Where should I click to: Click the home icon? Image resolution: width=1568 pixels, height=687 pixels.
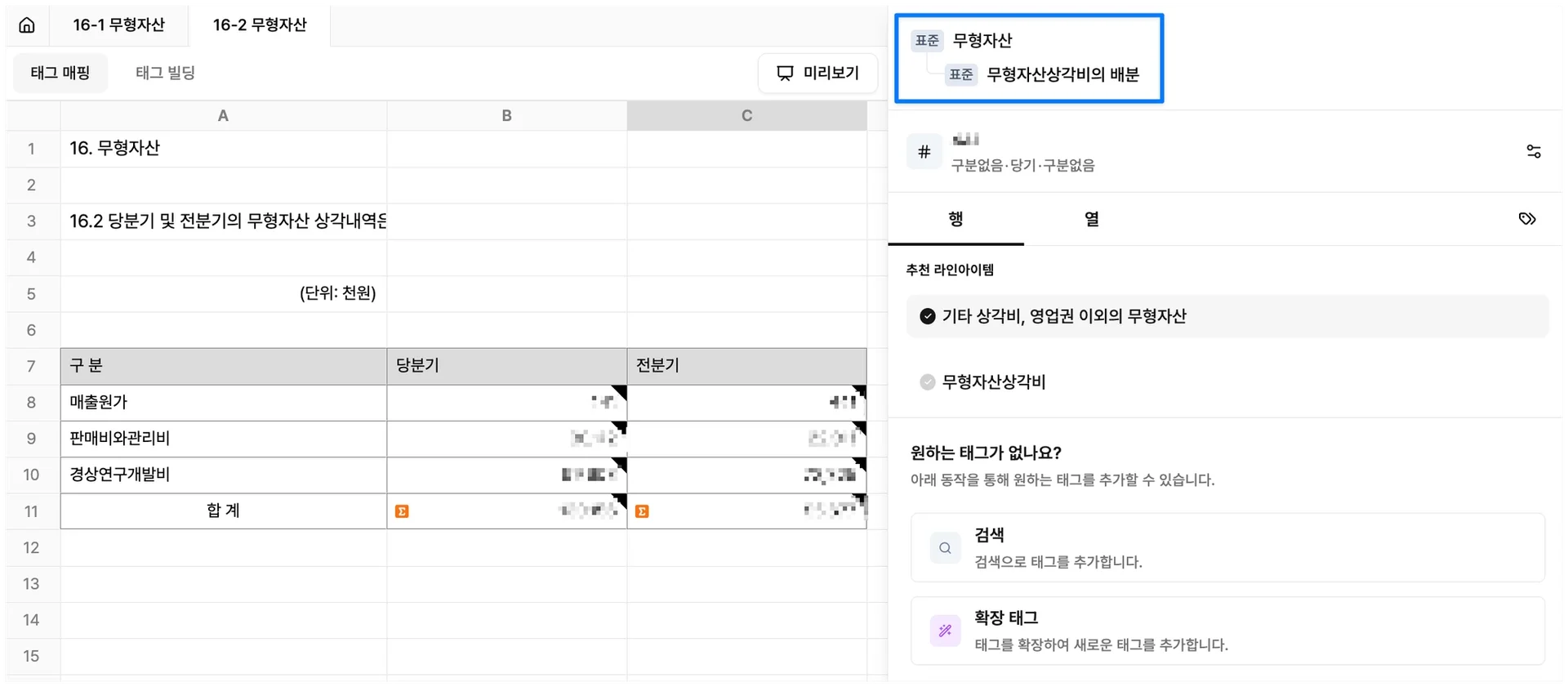(x=27, y=25)
